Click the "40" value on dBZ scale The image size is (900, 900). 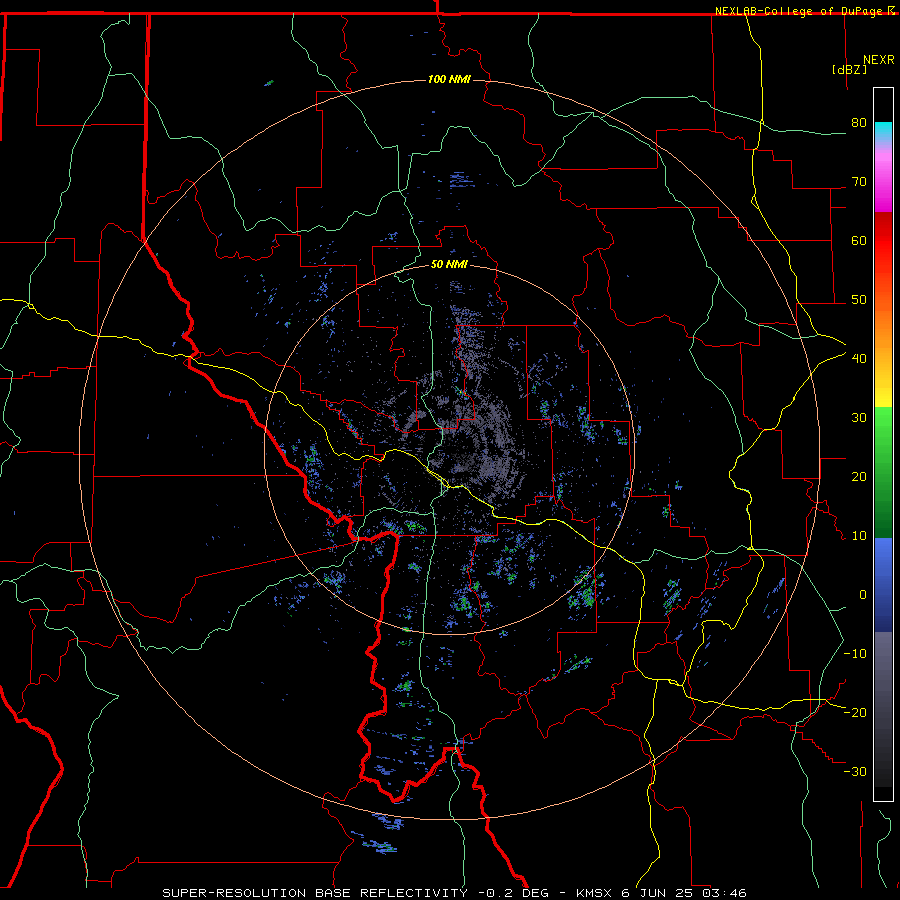pos(859,359)
